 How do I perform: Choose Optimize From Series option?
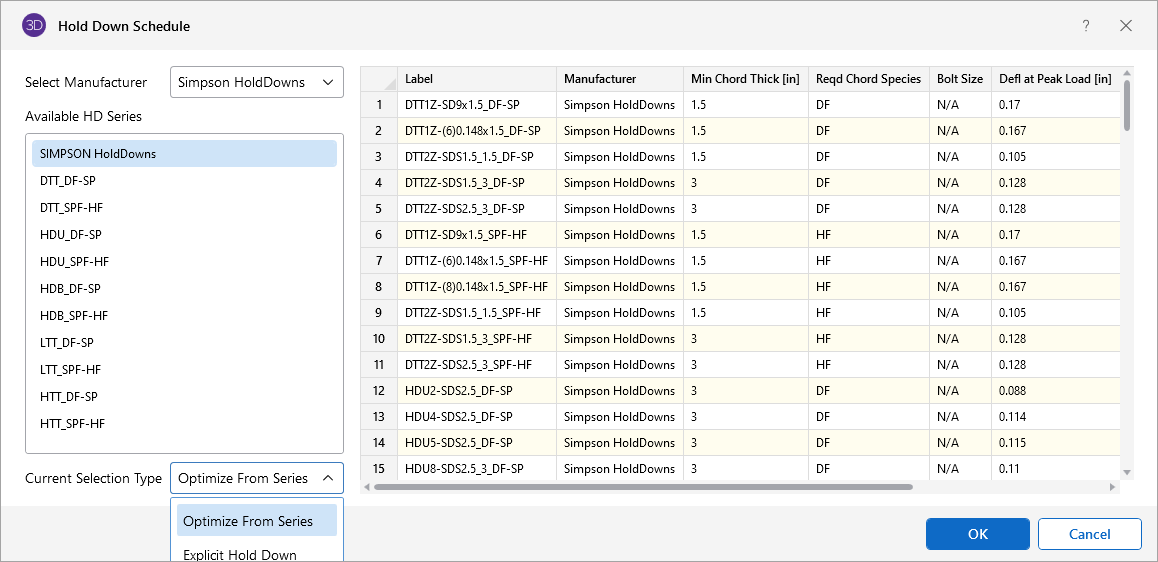pyautogui.click(x=257, y=521)
